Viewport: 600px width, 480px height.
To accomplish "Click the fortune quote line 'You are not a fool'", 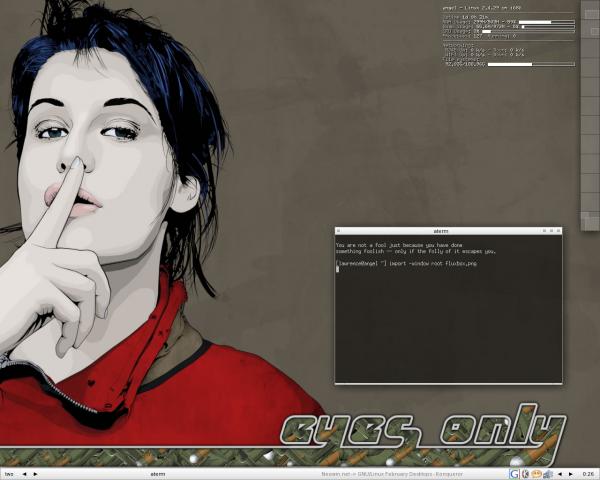I will click(x=399, y=245).
